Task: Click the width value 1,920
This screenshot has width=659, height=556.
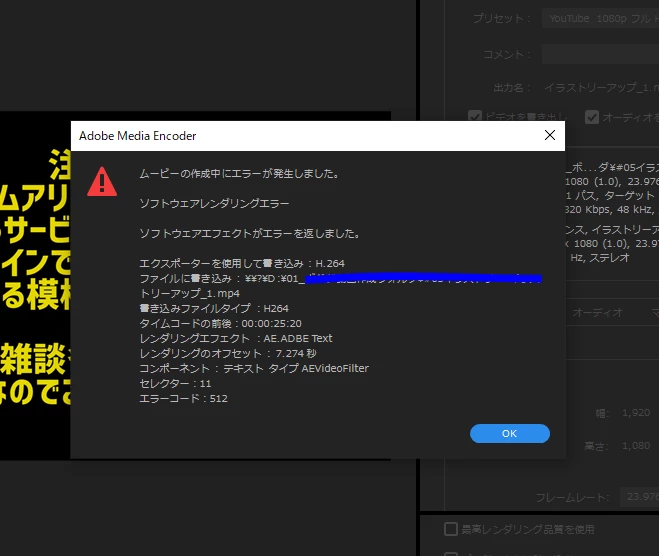Action: pos(636,413)
